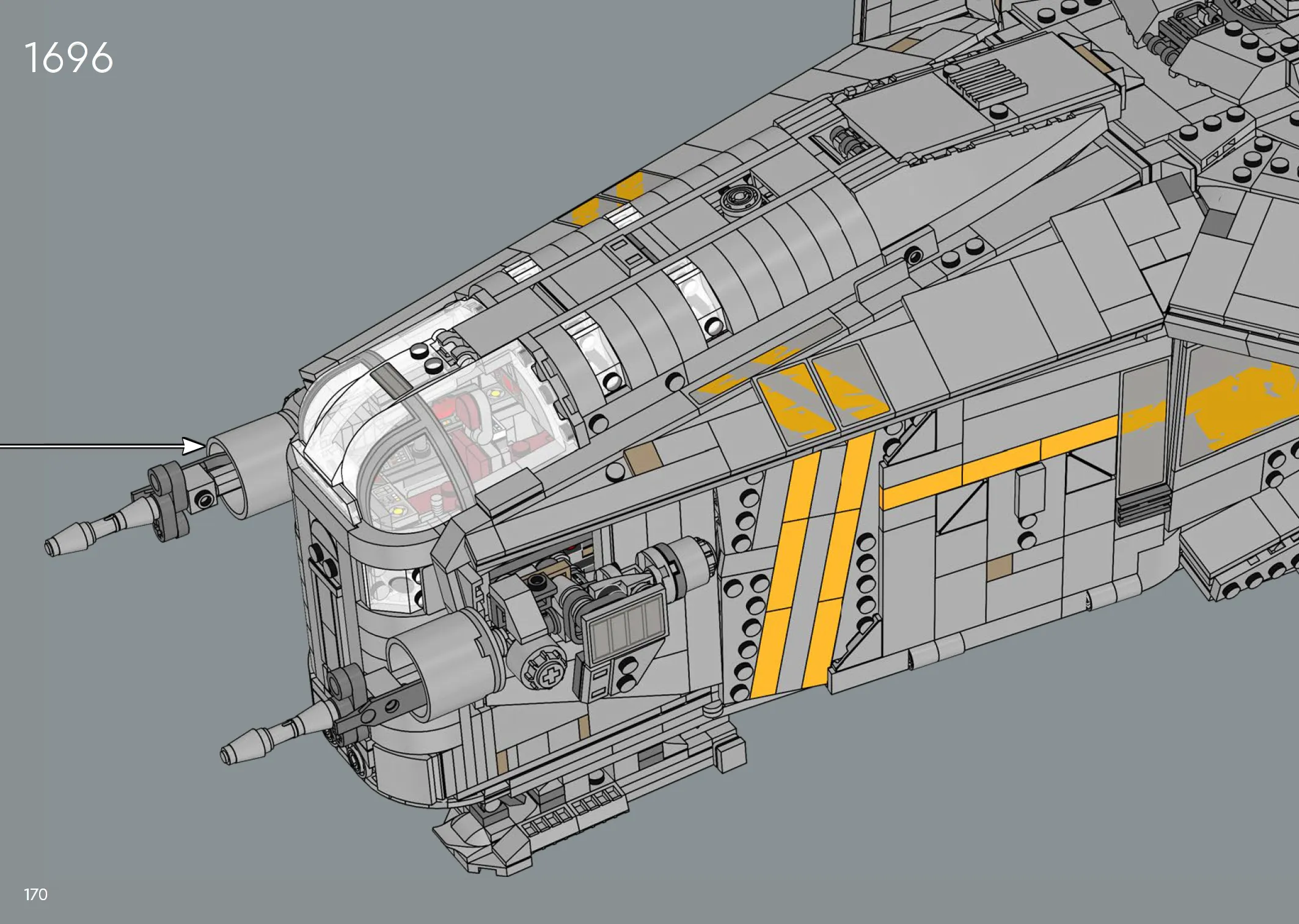Click the page number 170
The image size is (1299, 924).
click(35, 895)
